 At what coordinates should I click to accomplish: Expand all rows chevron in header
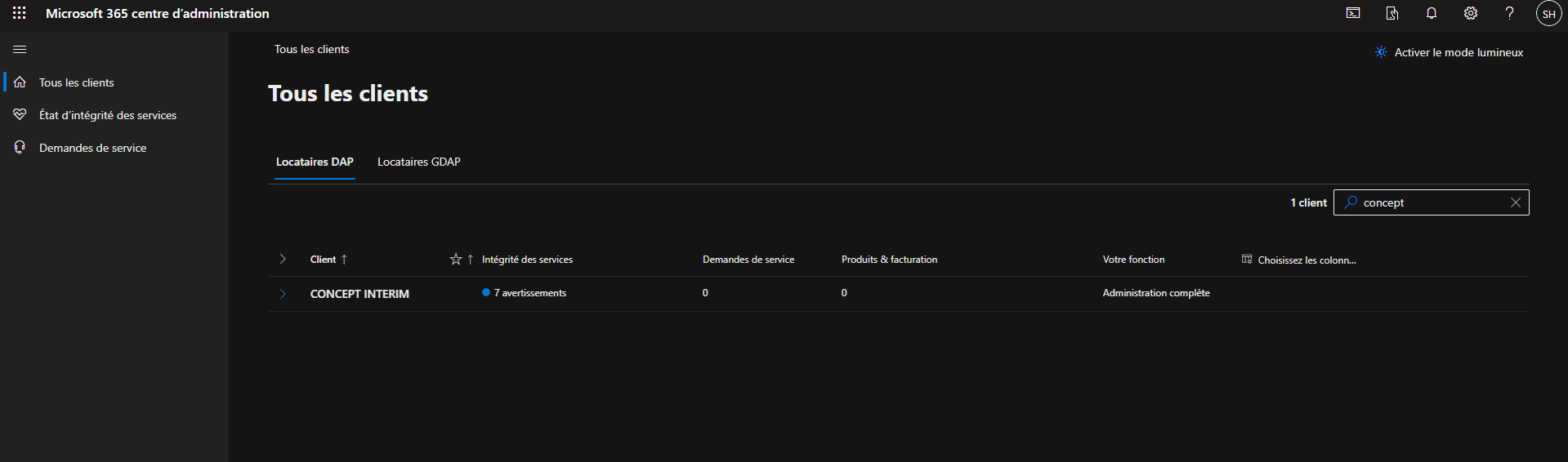click(x=283, y=260)
